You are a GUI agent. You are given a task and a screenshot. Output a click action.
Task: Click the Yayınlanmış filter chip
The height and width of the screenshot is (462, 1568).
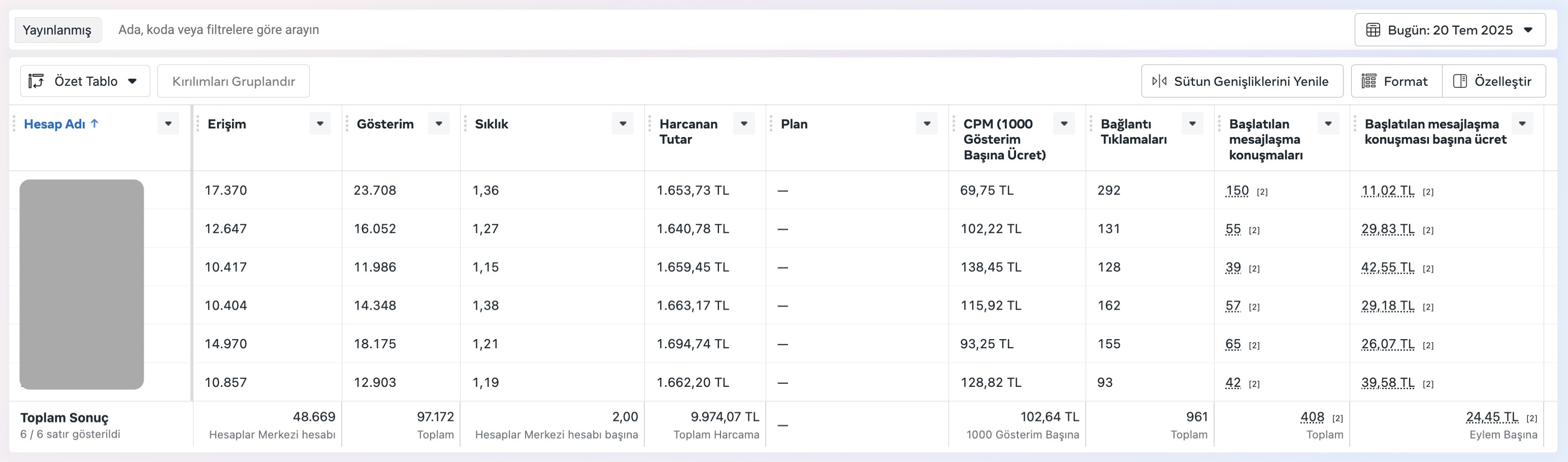[57, 30]
